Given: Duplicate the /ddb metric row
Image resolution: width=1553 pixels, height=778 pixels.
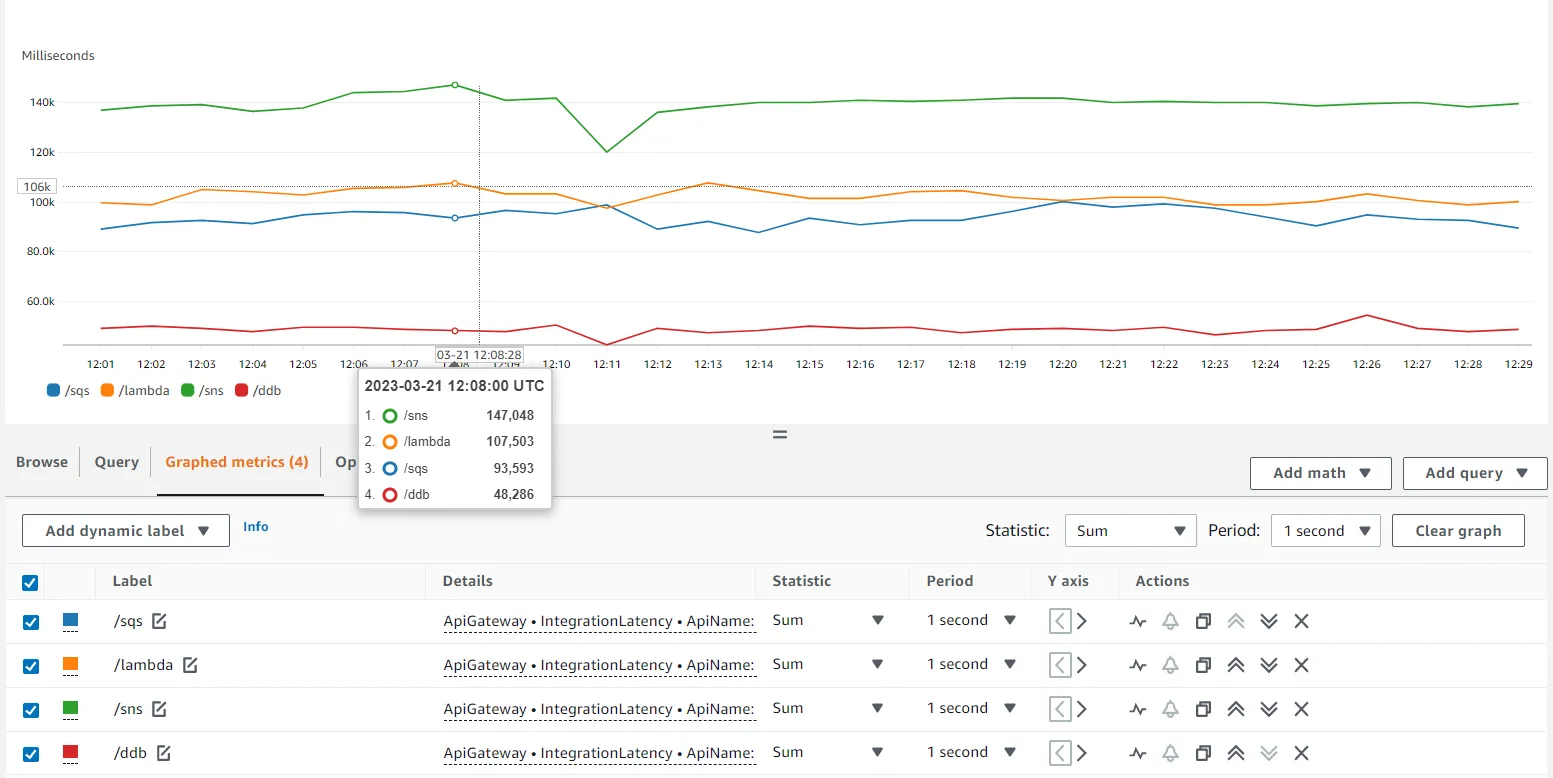Looking at the screenshot, I should [1203, 753].
